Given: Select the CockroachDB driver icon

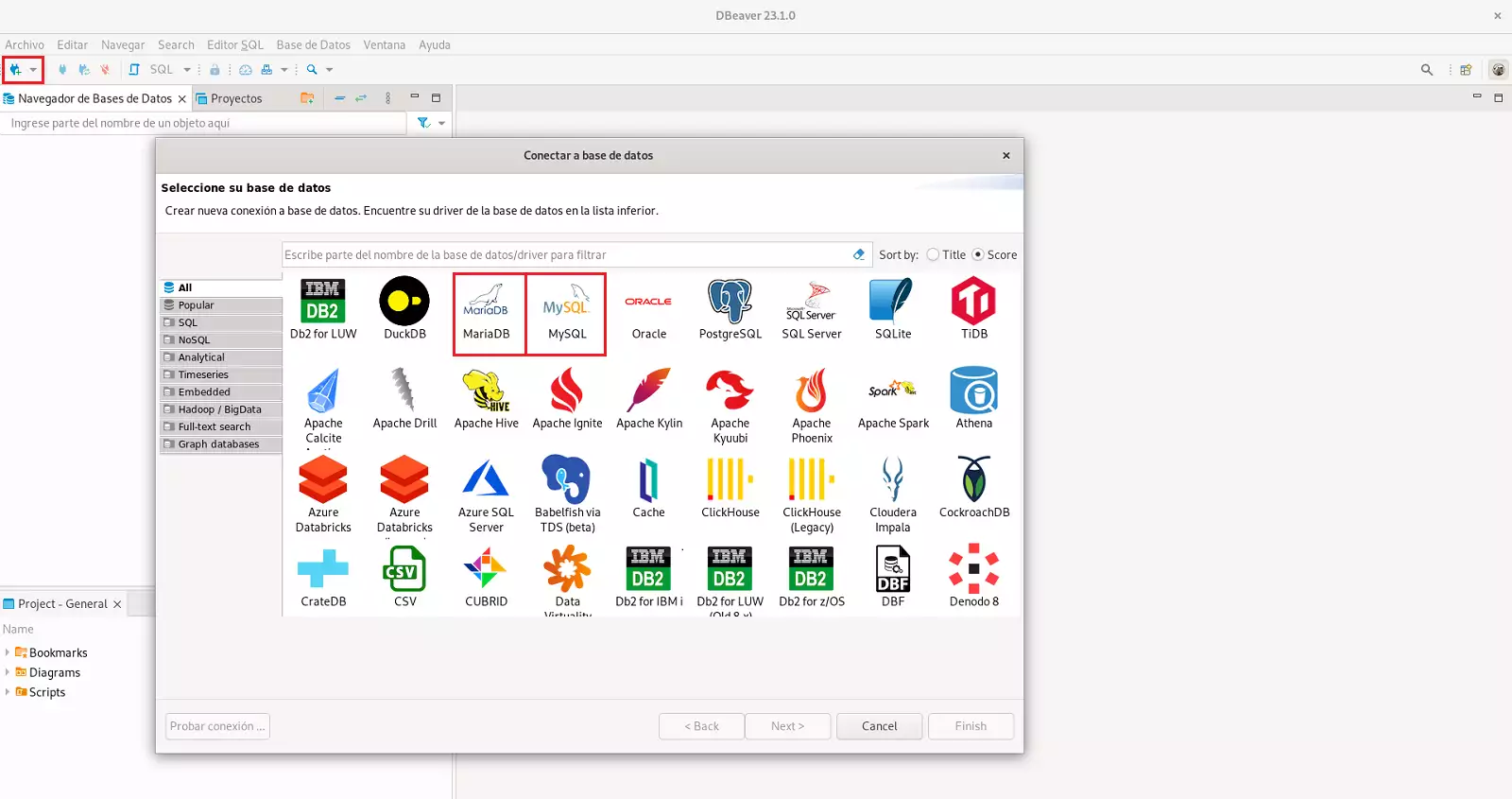Looking at the screenshot, I should click(973, 480).
